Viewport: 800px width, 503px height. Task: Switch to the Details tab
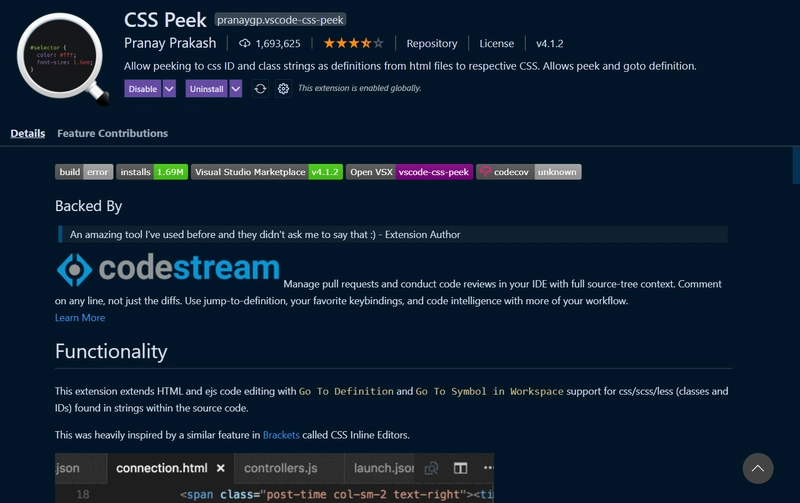28,133
